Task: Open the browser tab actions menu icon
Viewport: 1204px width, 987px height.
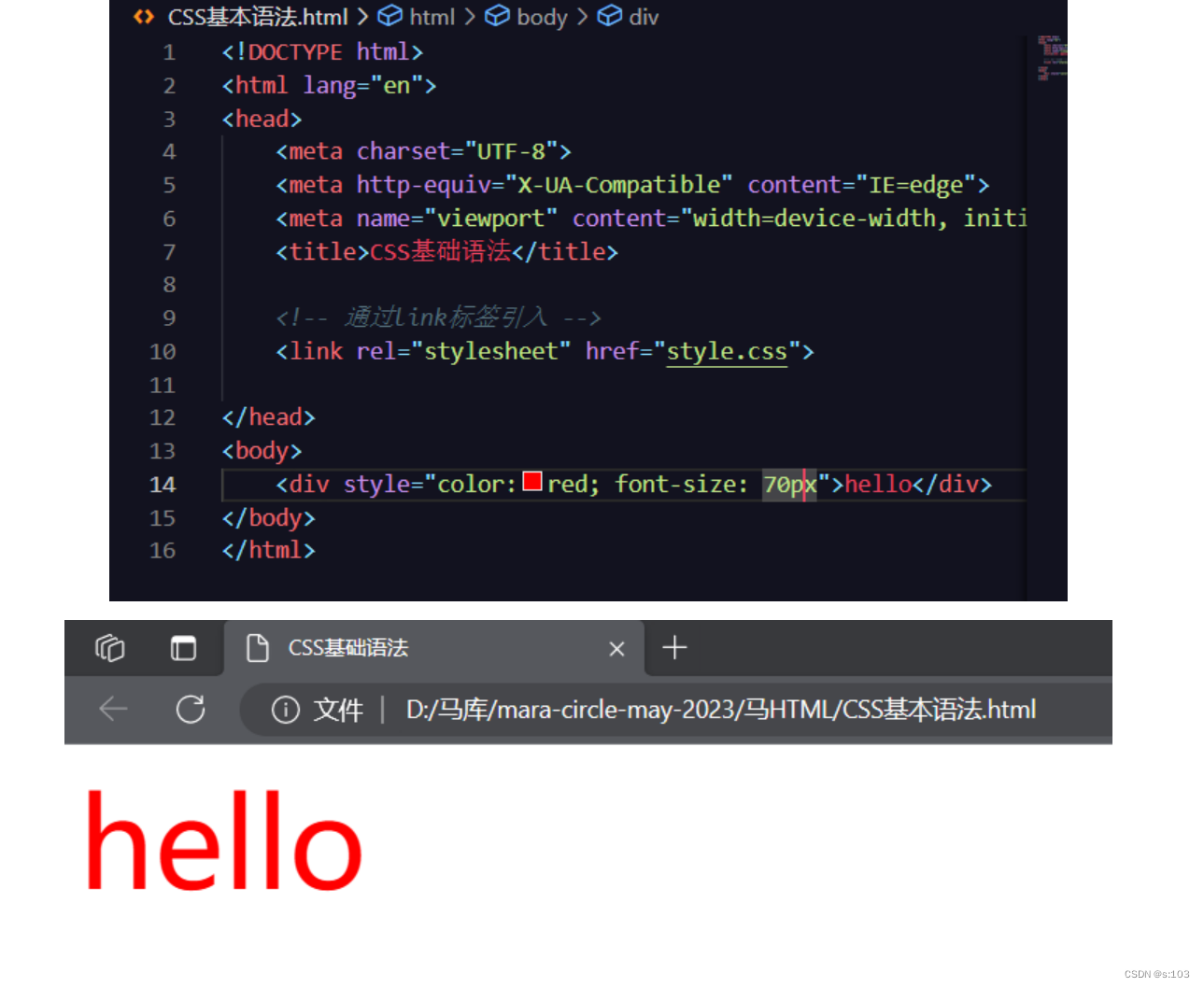Action: 183,647
